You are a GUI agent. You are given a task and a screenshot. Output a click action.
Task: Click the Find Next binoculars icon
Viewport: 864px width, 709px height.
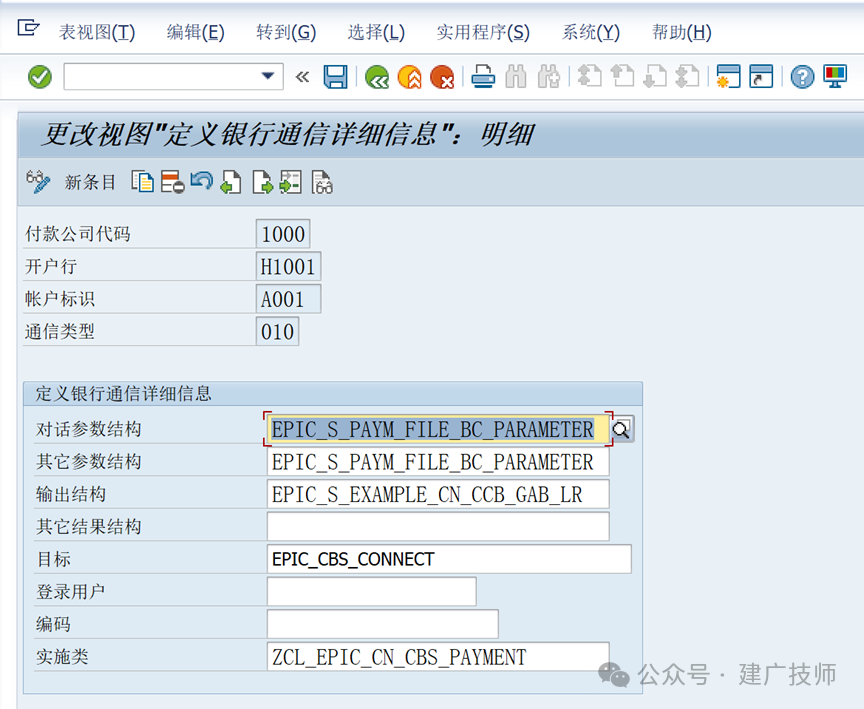click(x=549, y=77)
